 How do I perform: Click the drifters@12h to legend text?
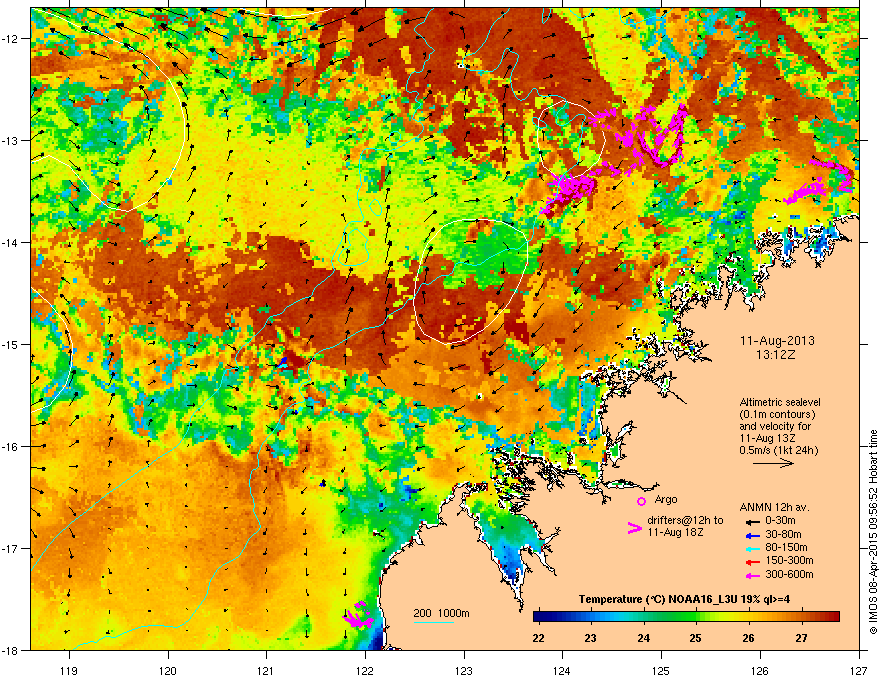click(x=685, y=521)
